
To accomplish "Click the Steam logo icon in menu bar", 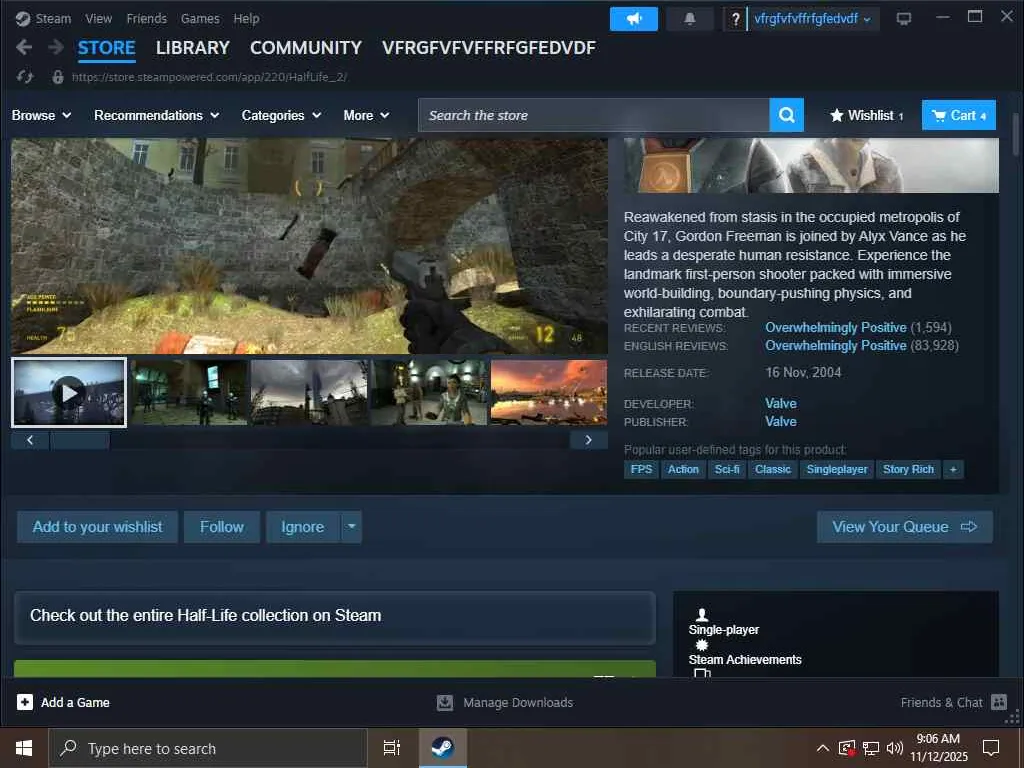I will coord(23,19).
